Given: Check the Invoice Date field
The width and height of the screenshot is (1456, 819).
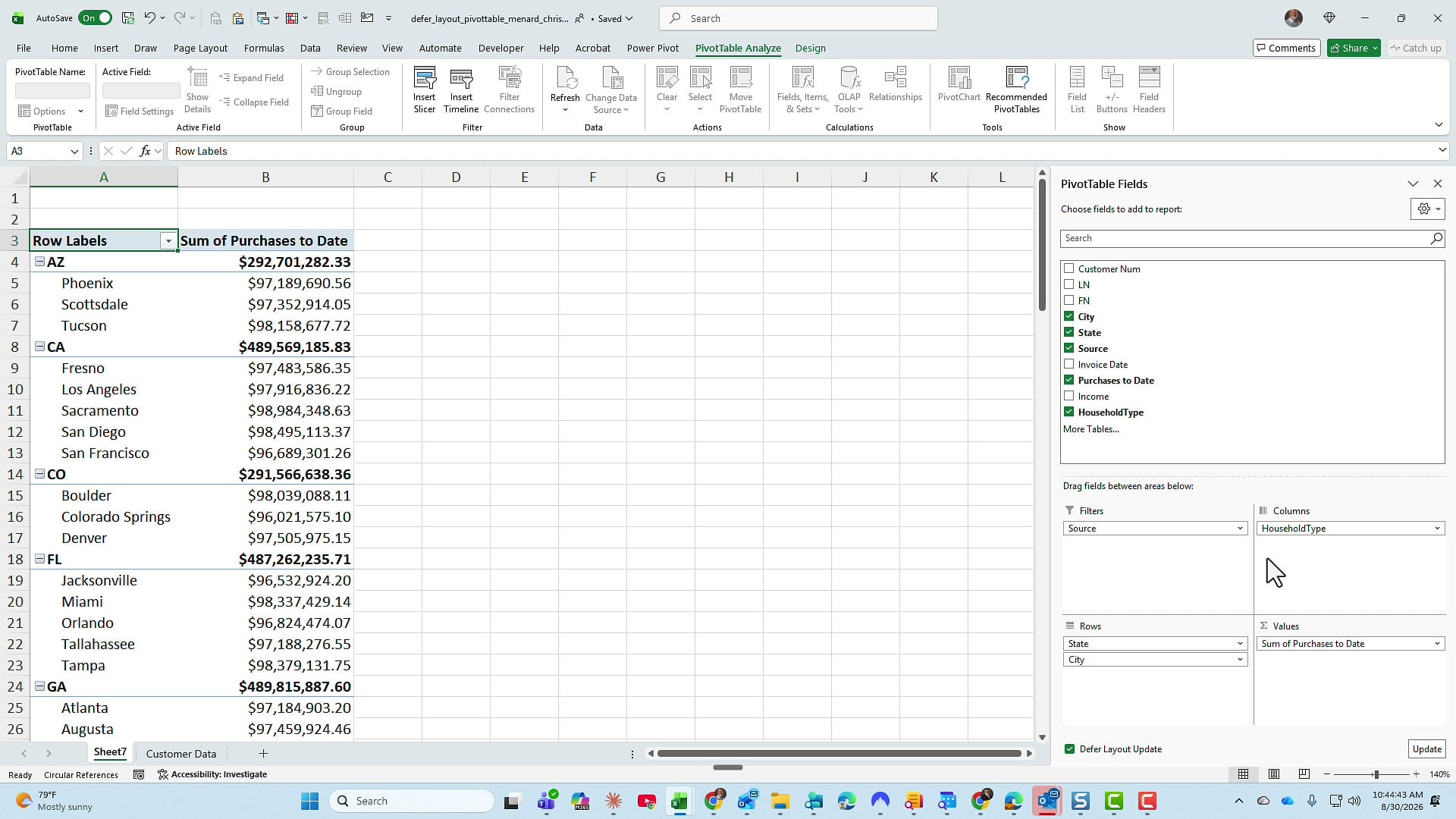Looking at the screenshot, I should click(1068, 364).
